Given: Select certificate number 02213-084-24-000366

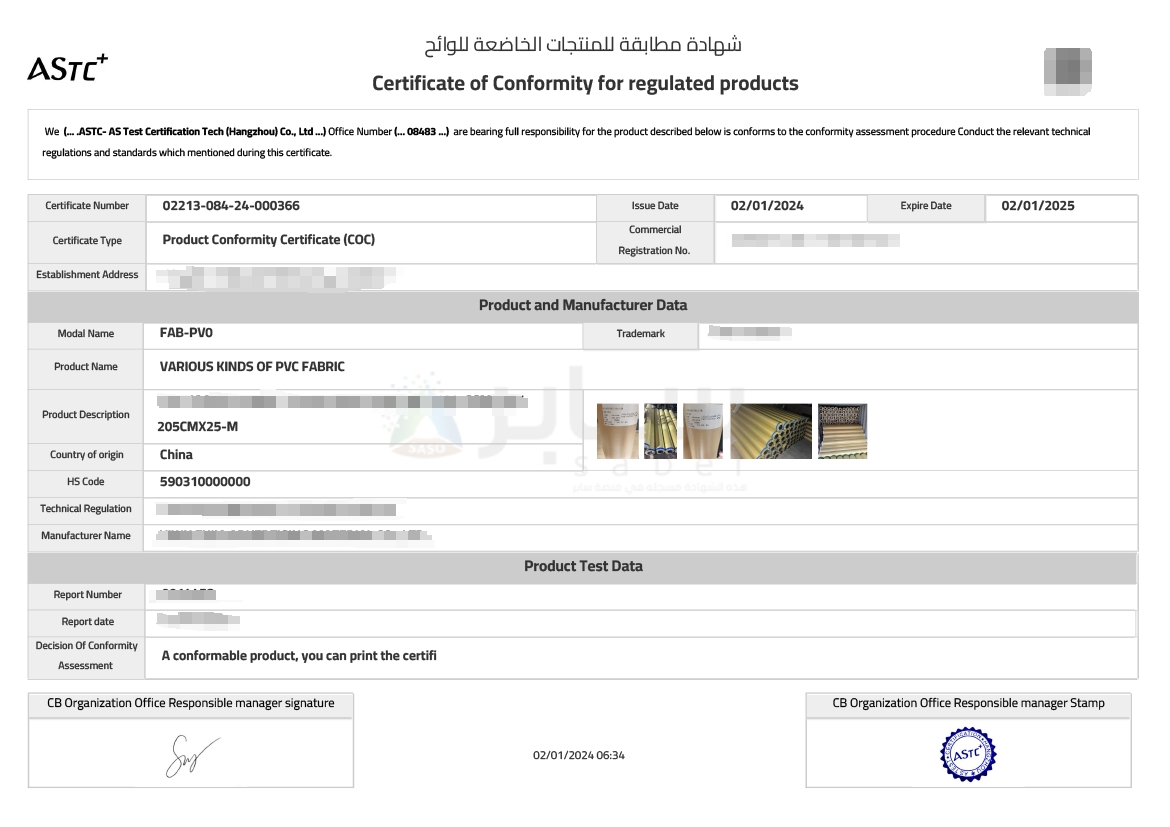Looking at the screenshot, I should point(231,206).
